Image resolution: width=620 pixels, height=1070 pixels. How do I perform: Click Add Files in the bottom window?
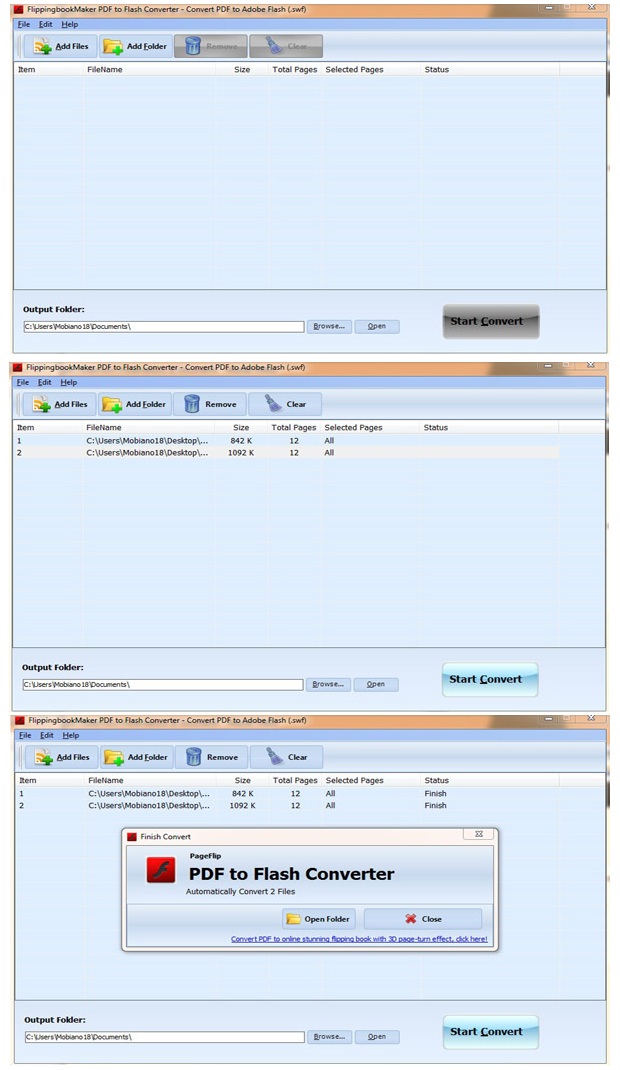coord(63,757)
